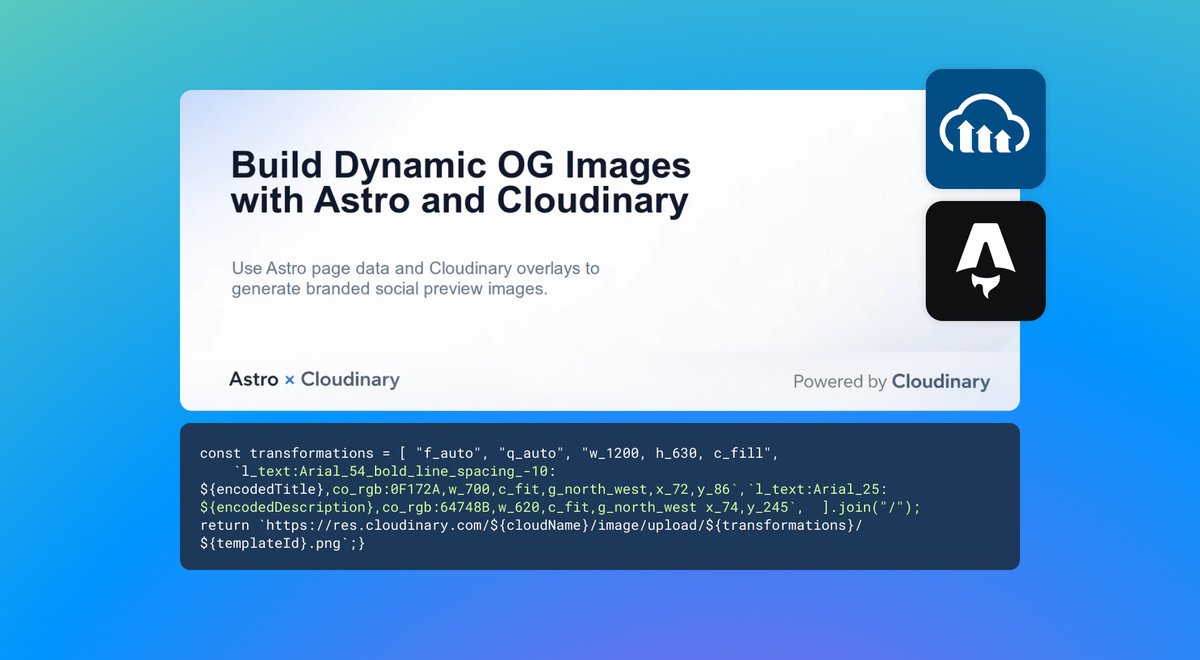The height and width of the screenshot is (660, 1200).
Task: Click the text "generate branded social preview images."
Action: [x=390, y=289]
